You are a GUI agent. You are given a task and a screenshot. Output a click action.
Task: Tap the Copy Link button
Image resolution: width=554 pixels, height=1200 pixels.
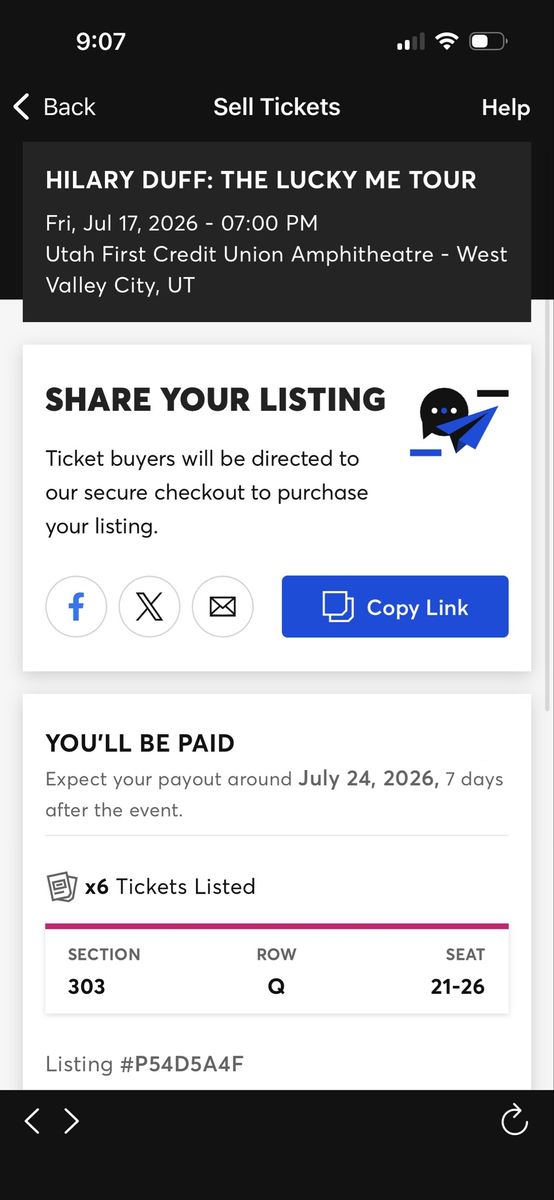coord(395,607)
